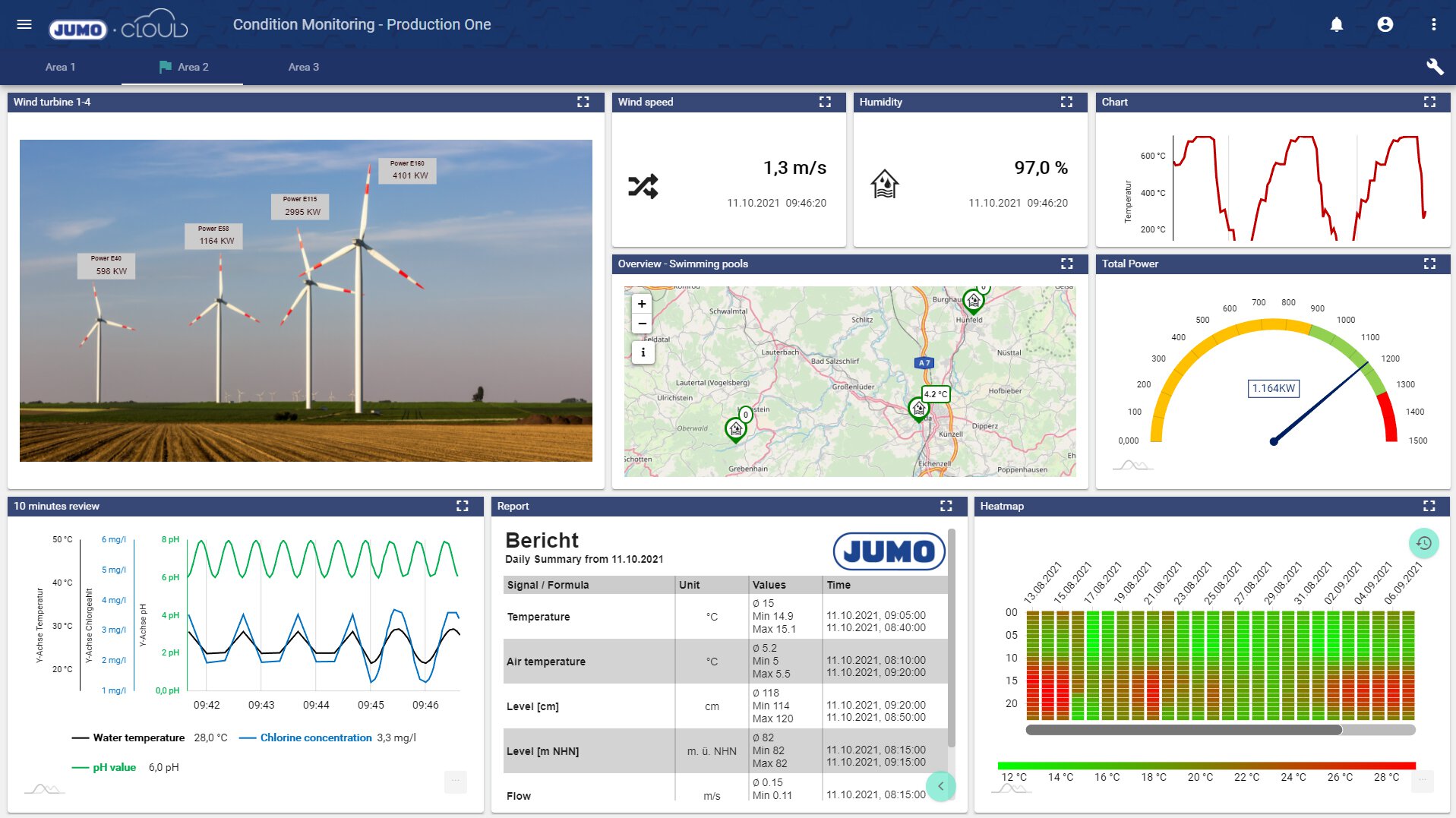Open the hamburger navigation menu

[24, 24]
